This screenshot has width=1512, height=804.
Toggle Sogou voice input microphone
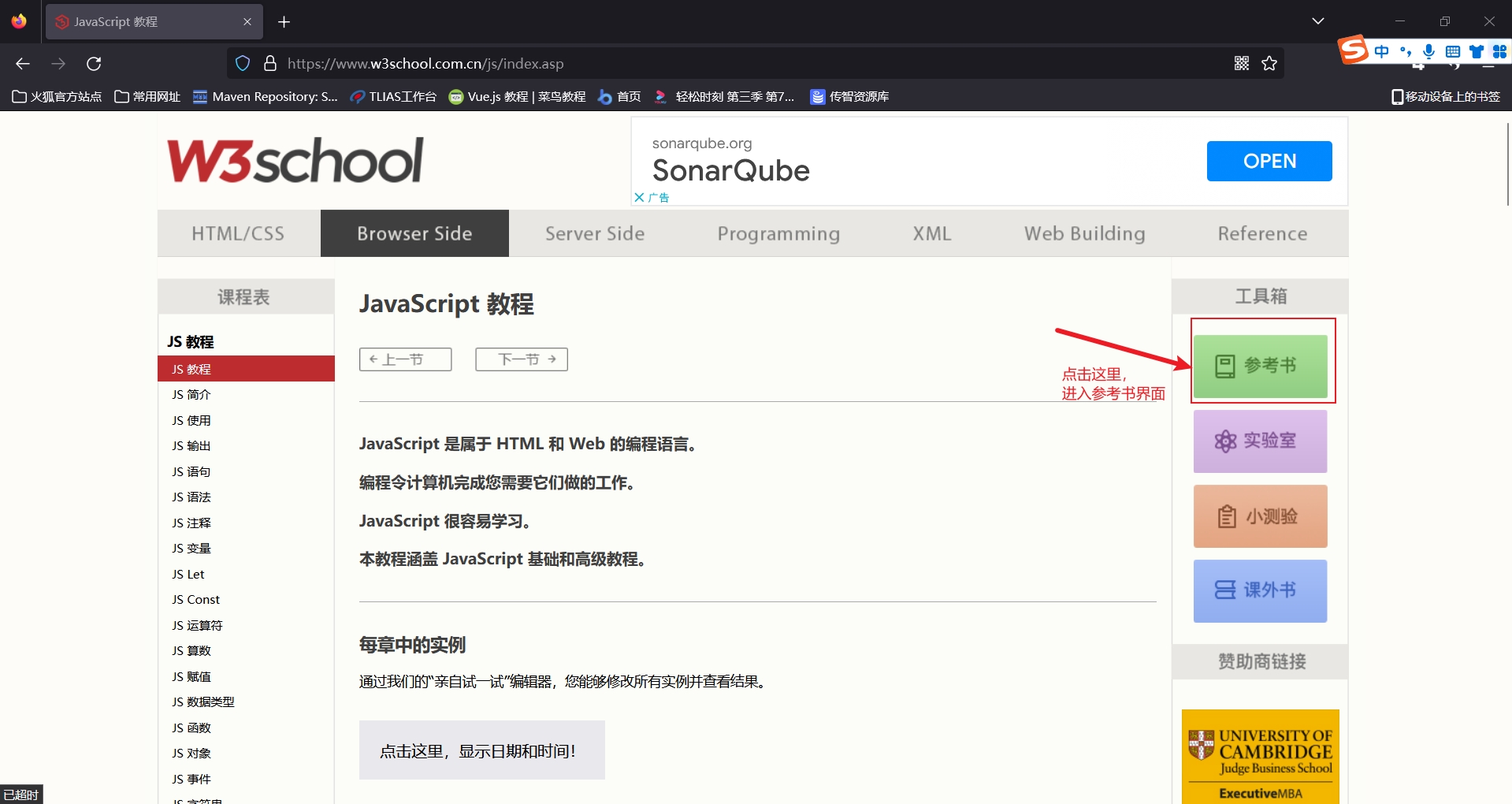point(1428,52)
